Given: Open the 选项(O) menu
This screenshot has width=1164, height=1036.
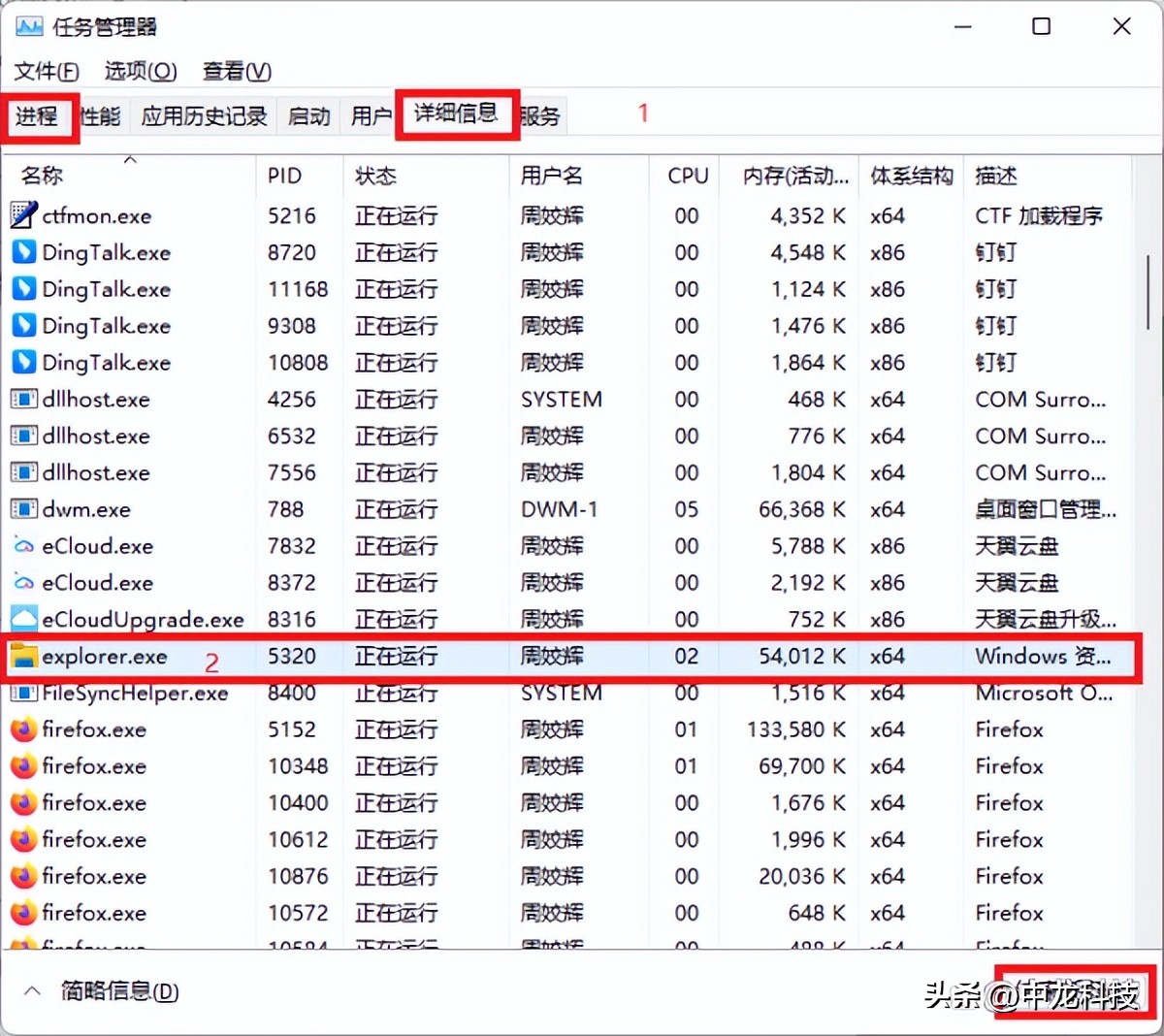Looking at the screenshot, I should (x=140, y=71).
